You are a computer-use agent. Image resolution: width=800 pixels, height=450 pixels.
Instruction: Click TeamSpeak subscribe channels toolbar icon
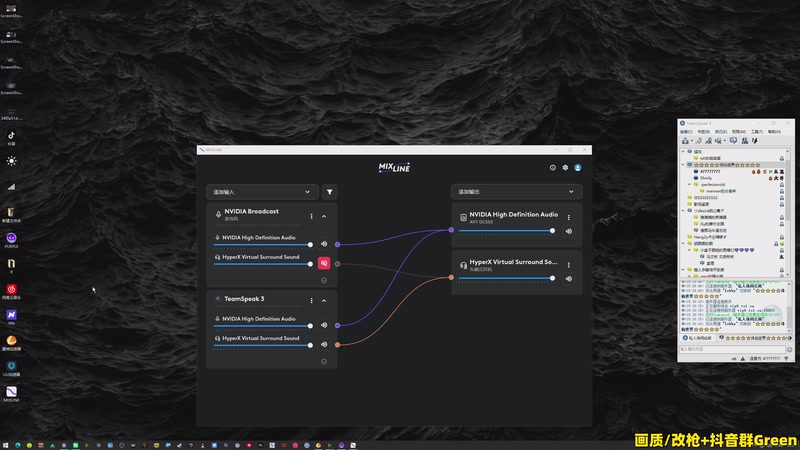tap(733, 140)
